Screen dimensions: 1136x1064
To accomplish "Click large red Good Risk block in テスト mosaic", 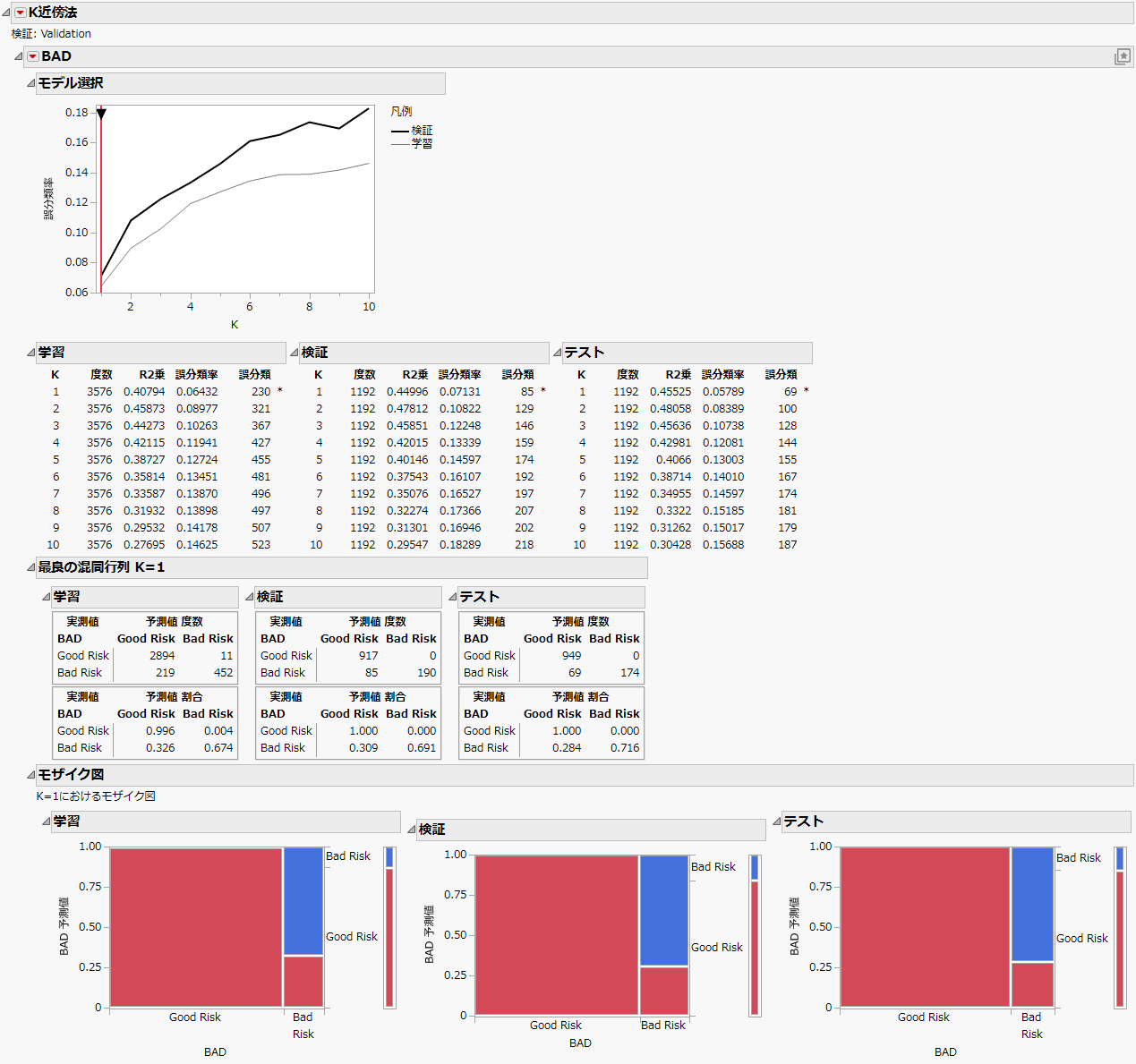I will (926, 927).
